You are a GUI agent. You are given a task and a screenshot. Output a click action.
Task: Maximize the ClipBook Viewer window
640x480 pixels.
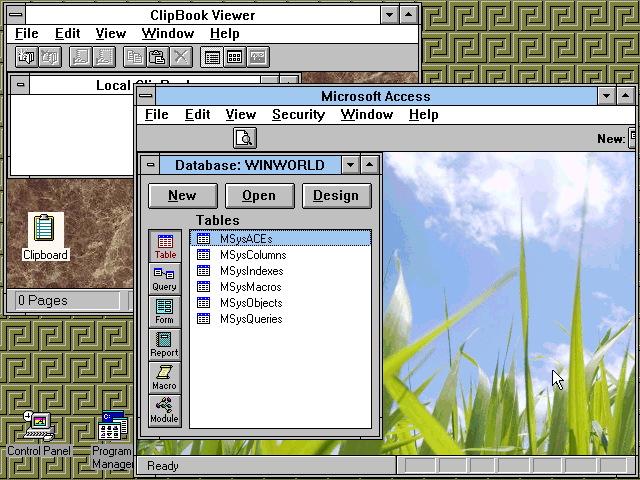coord(409,15)
